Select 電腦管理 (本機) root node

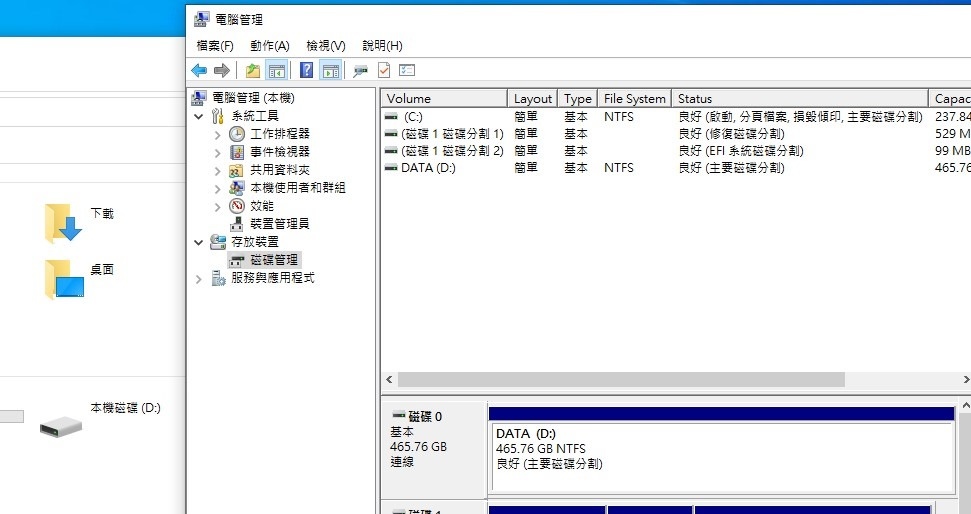pos(253,98)
